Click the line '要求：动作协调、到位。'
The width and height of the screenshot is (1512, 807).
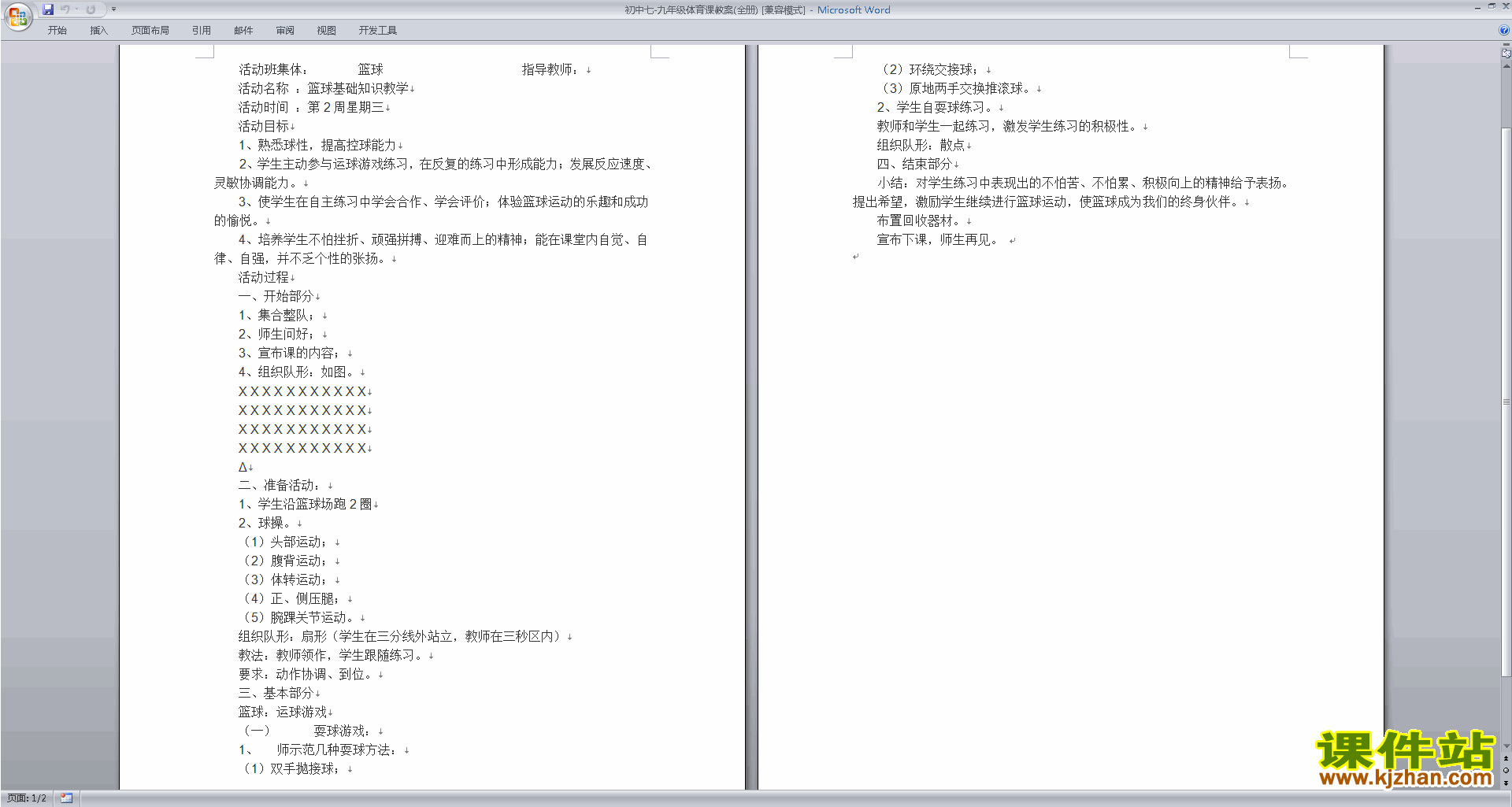306,674
